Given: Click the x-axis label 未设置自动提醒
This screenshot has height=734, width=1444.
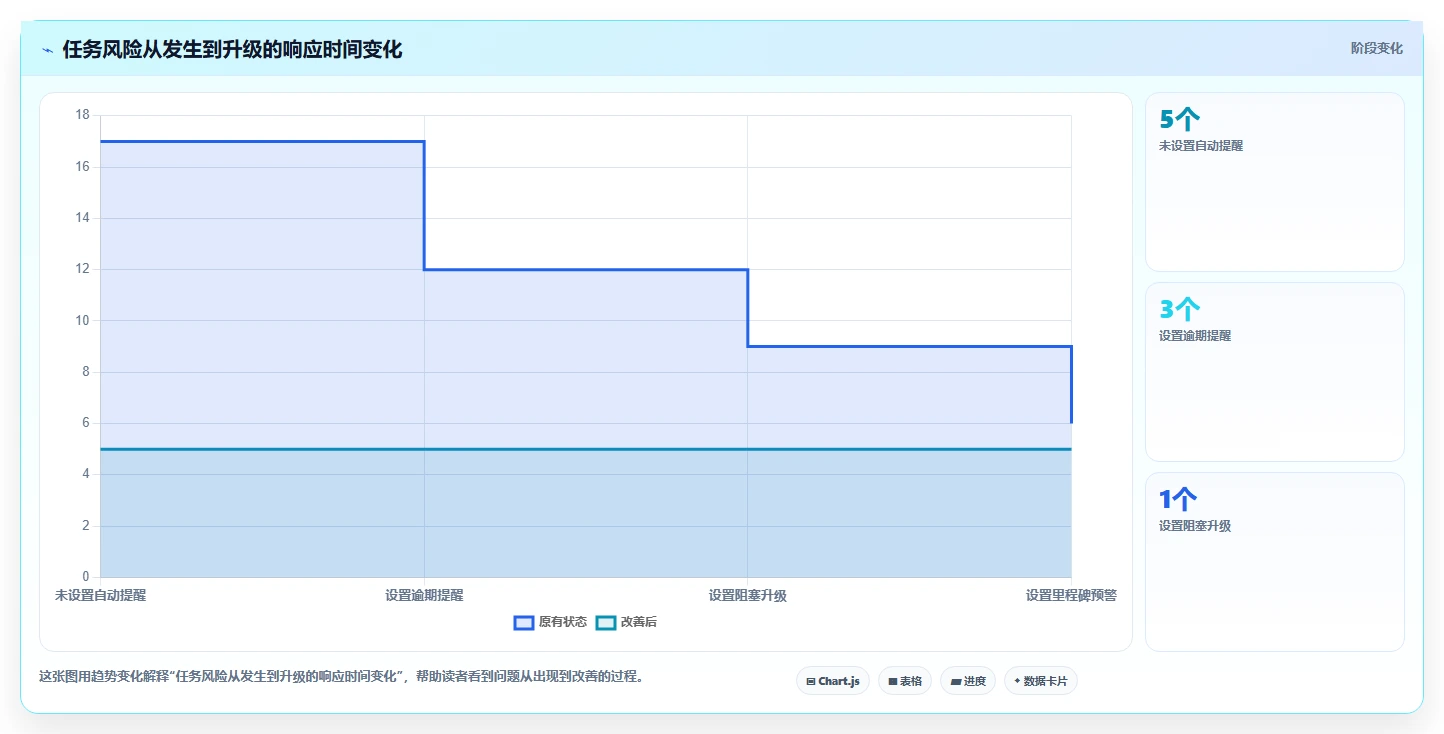Looking at the screenshot, I should (100, 595).
